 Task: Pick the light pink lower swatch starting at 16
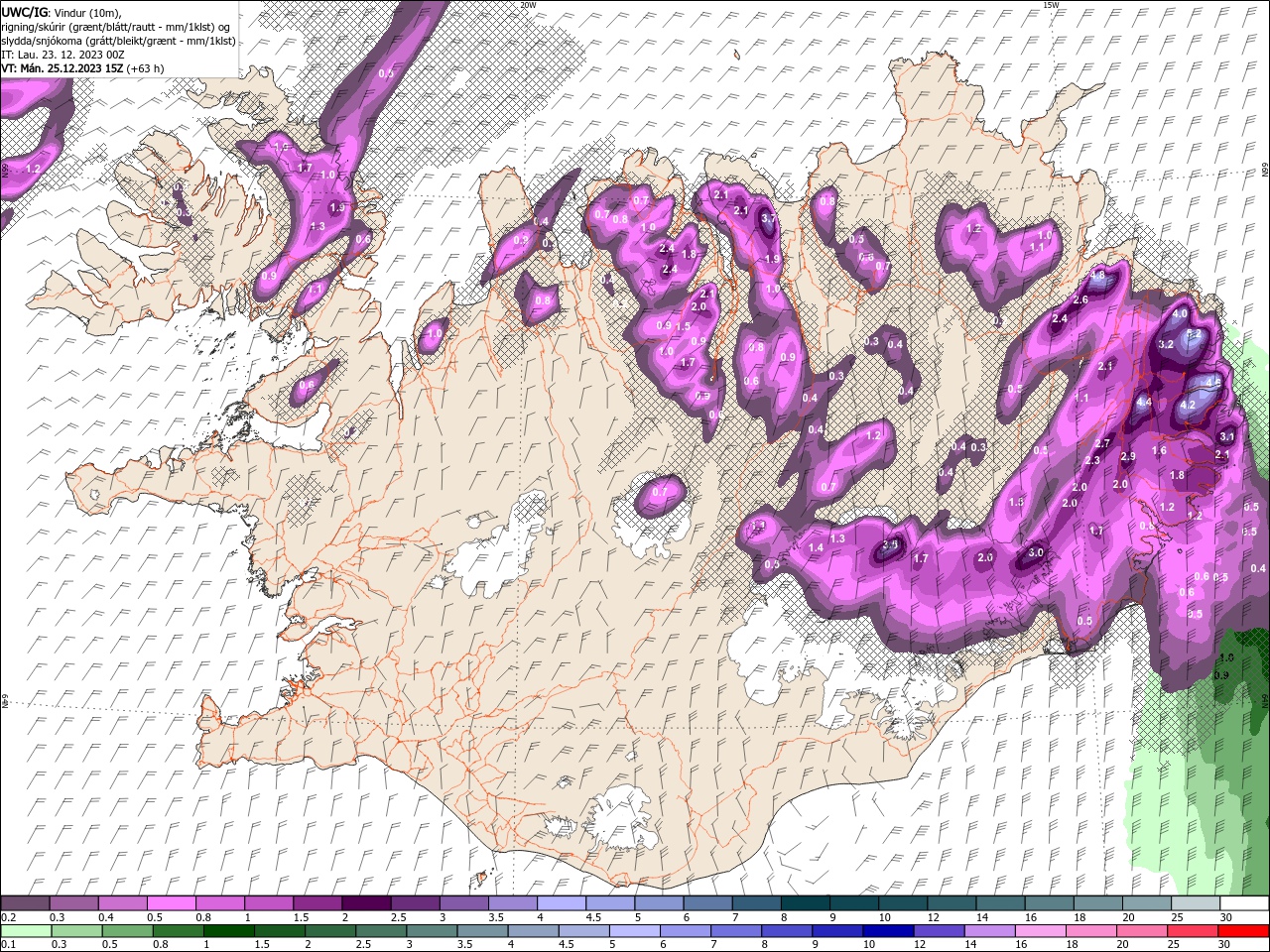click(x=1041, y=930)
